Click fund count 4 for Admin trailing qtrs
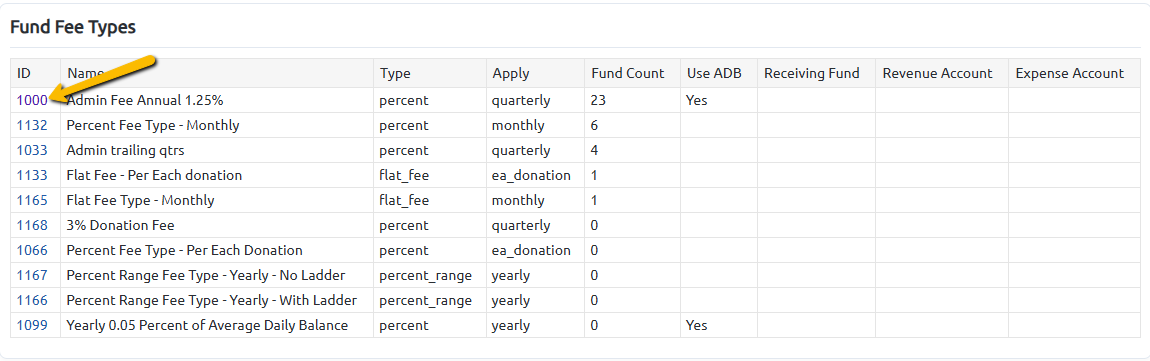This screenshot has height=361, width=1150. pyautogui.click(x=594, y=150)
